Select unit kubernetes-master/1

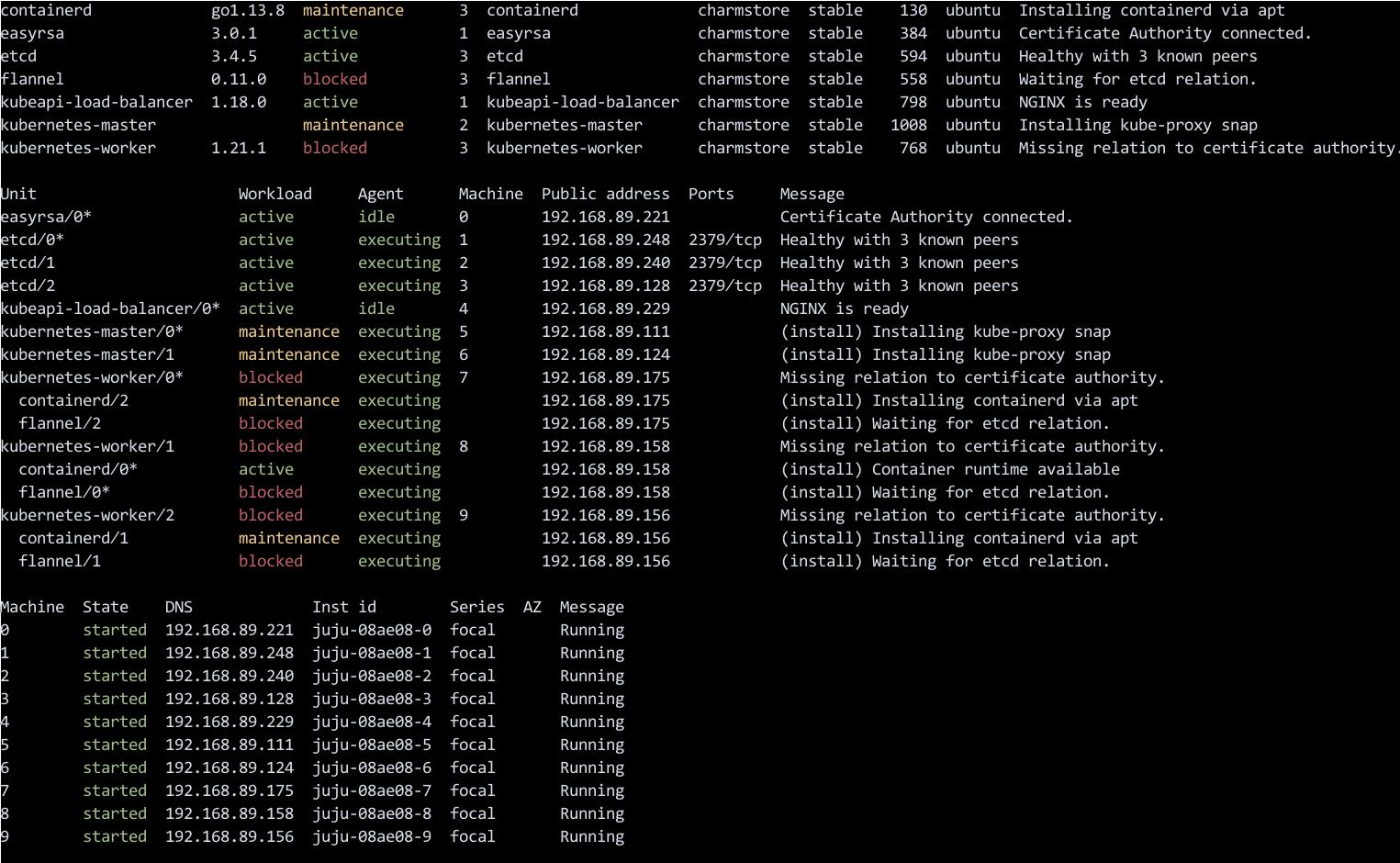(87, 354)
